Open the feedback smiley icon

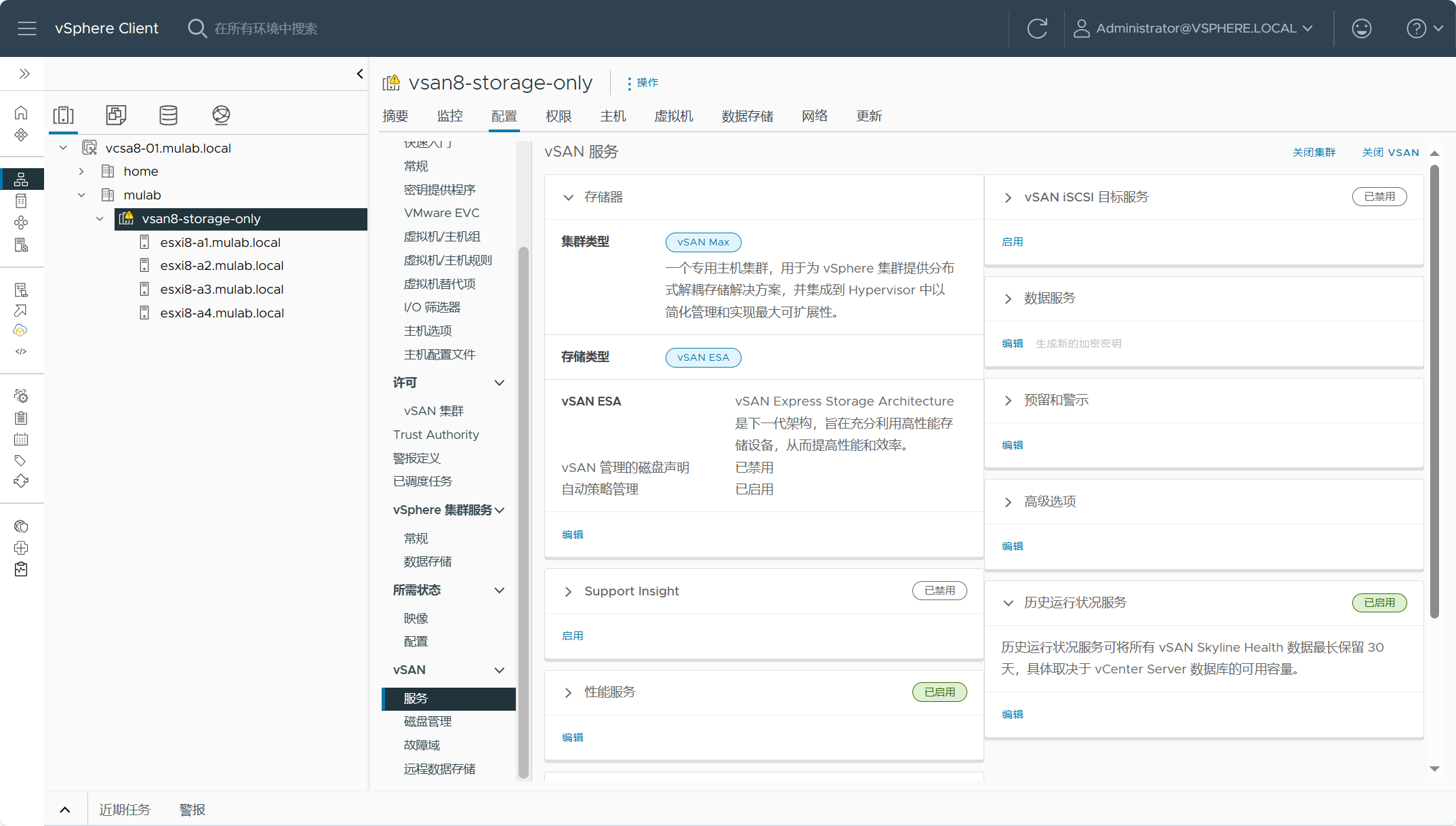pyautogui.click(x=1361, y=28)
